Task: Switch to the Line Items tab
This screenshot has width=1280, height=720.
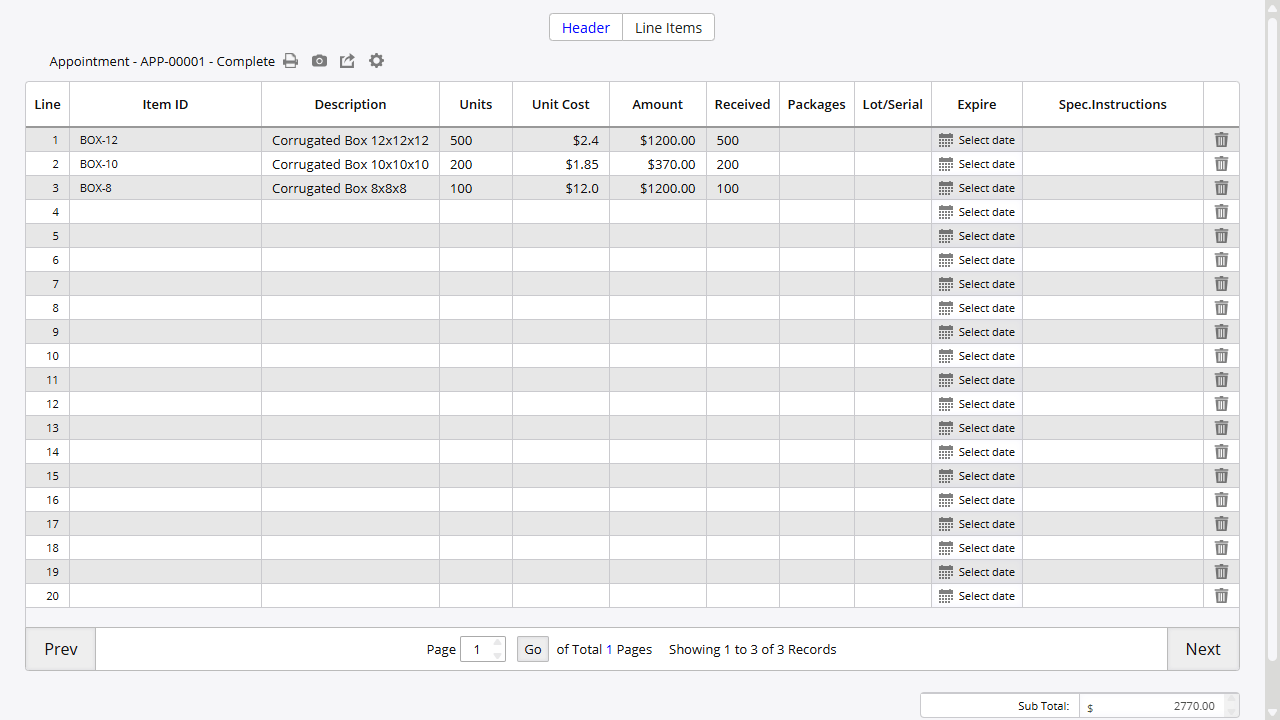Action: pos(668,28)
